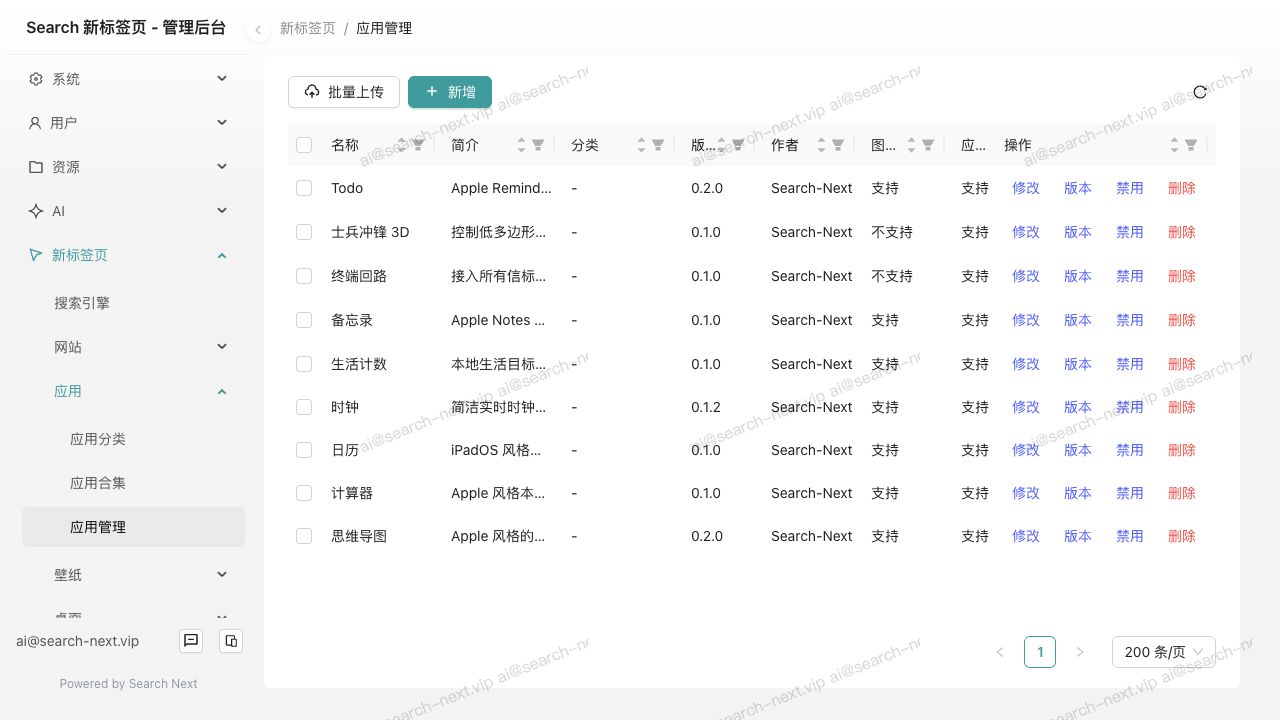This screenshot has height=720, width=1280.
Task: Click the user icon beside 用户
Action: click(35, 123)
